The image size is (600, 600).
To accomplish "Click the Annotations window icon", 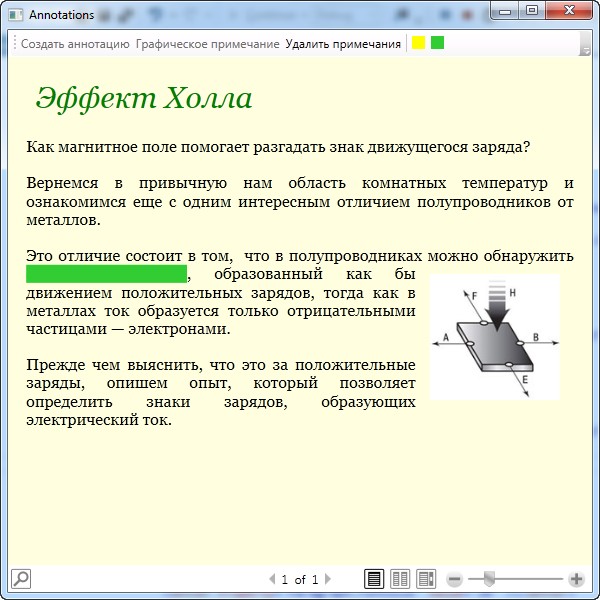I will pos(16,15).
